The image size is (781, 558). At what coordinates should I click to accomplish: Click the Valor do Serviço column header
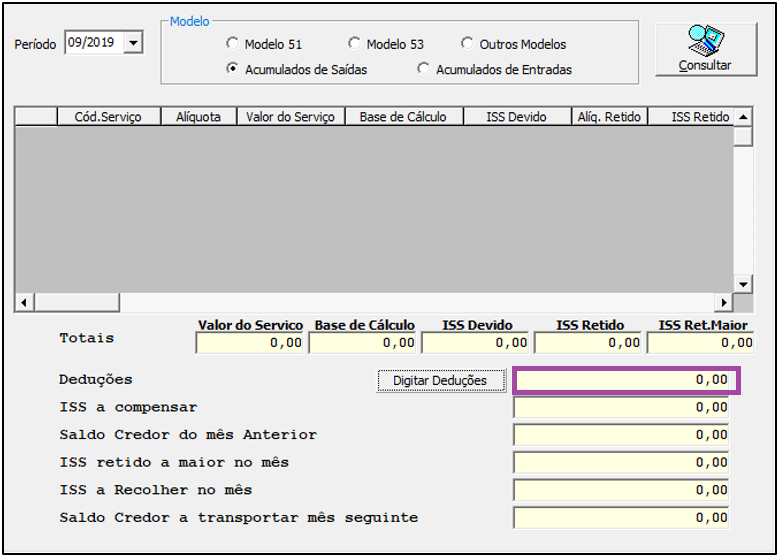[290, 117]
